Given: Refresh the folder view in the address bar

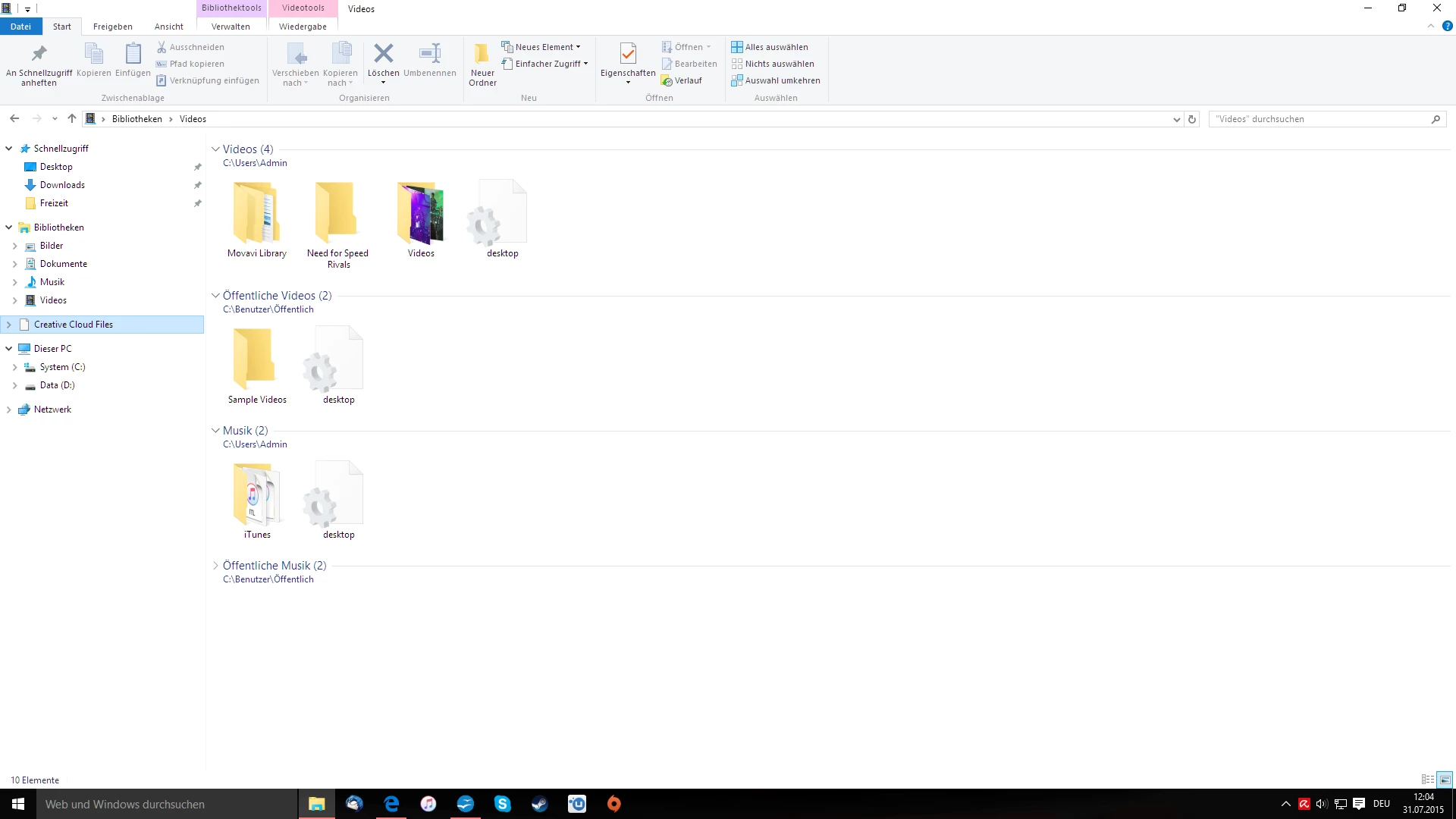Looking at the screenshot, I should [x=1192, y=119].
